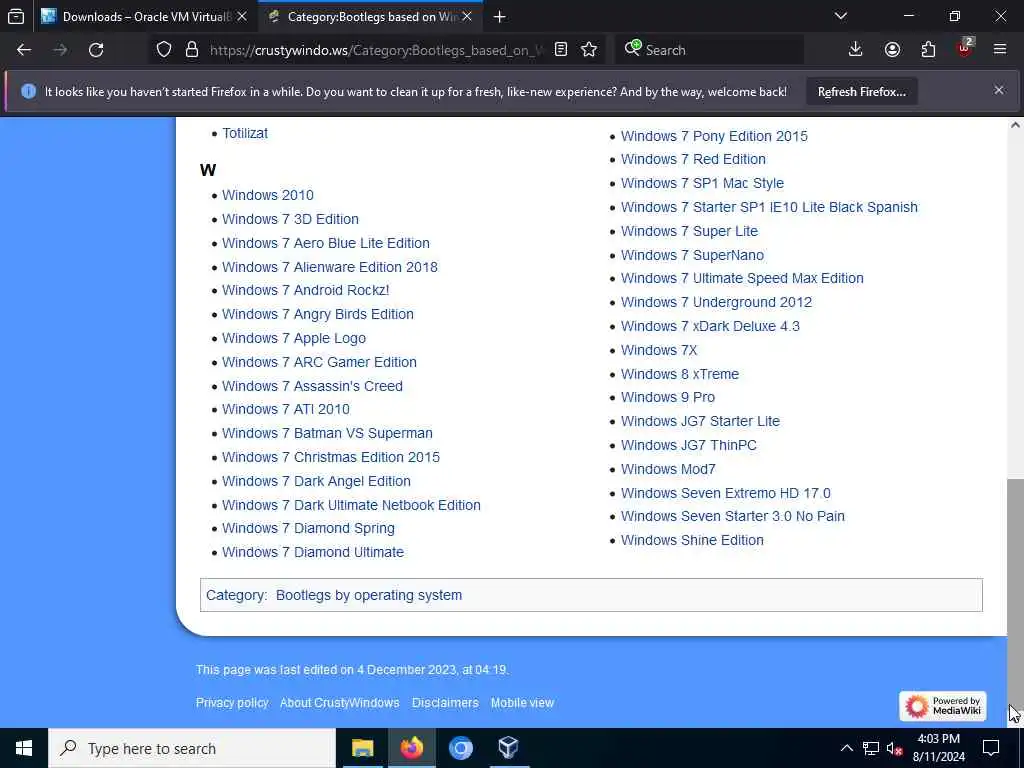Open Windows 9 Pro link
The height and width of the screenshot is (768, 1024).
(x=668, y=397)
